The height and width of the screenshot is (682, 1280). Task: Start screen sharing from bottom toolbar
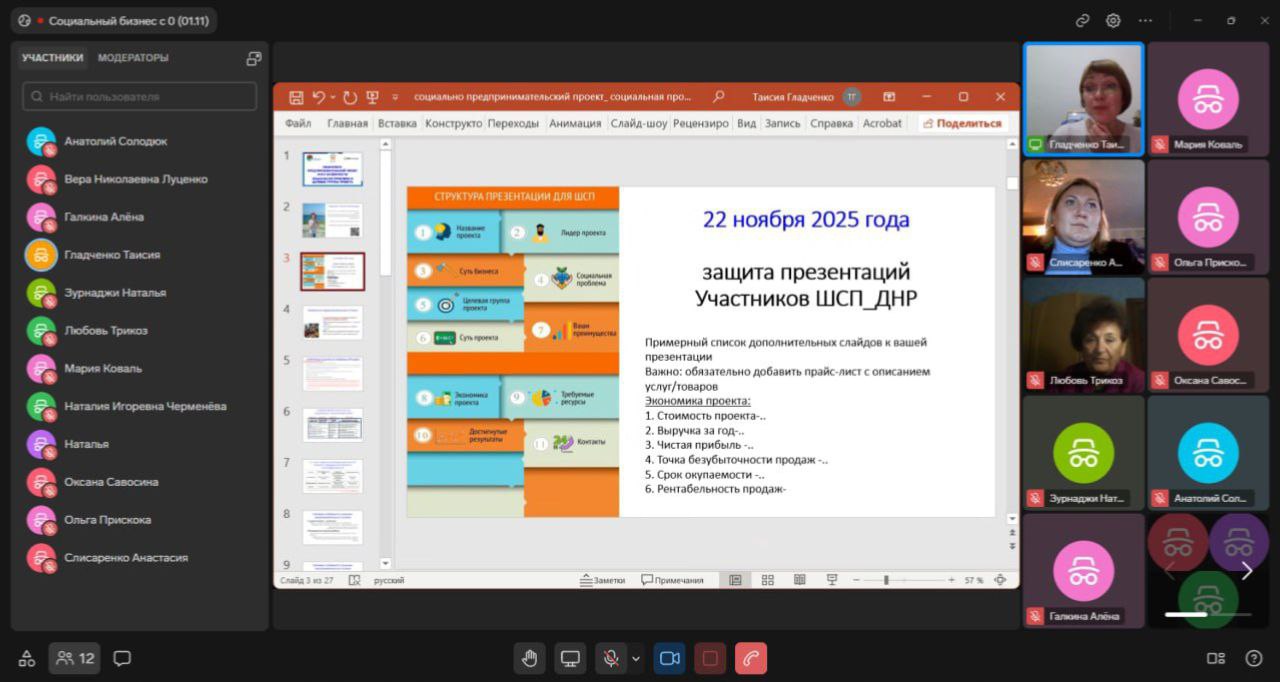tap(570, 658)
